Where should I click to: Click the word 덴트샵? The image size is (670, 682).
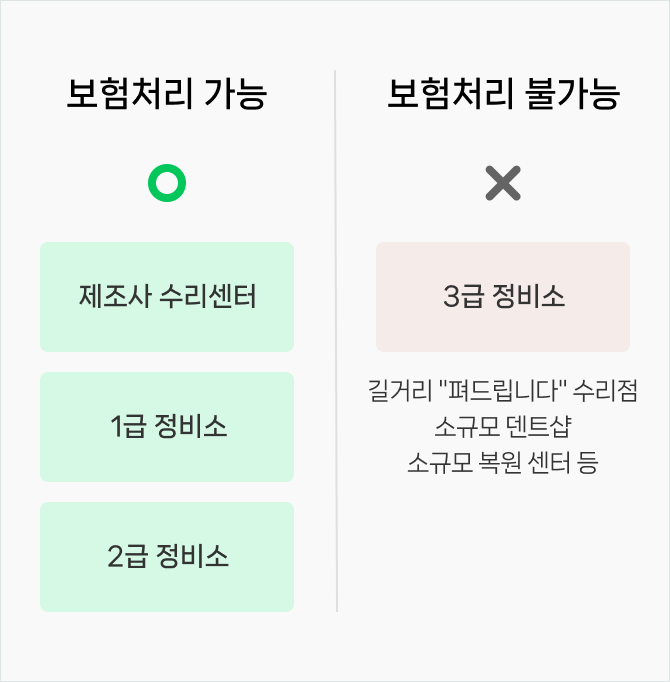tap(539, 427)
